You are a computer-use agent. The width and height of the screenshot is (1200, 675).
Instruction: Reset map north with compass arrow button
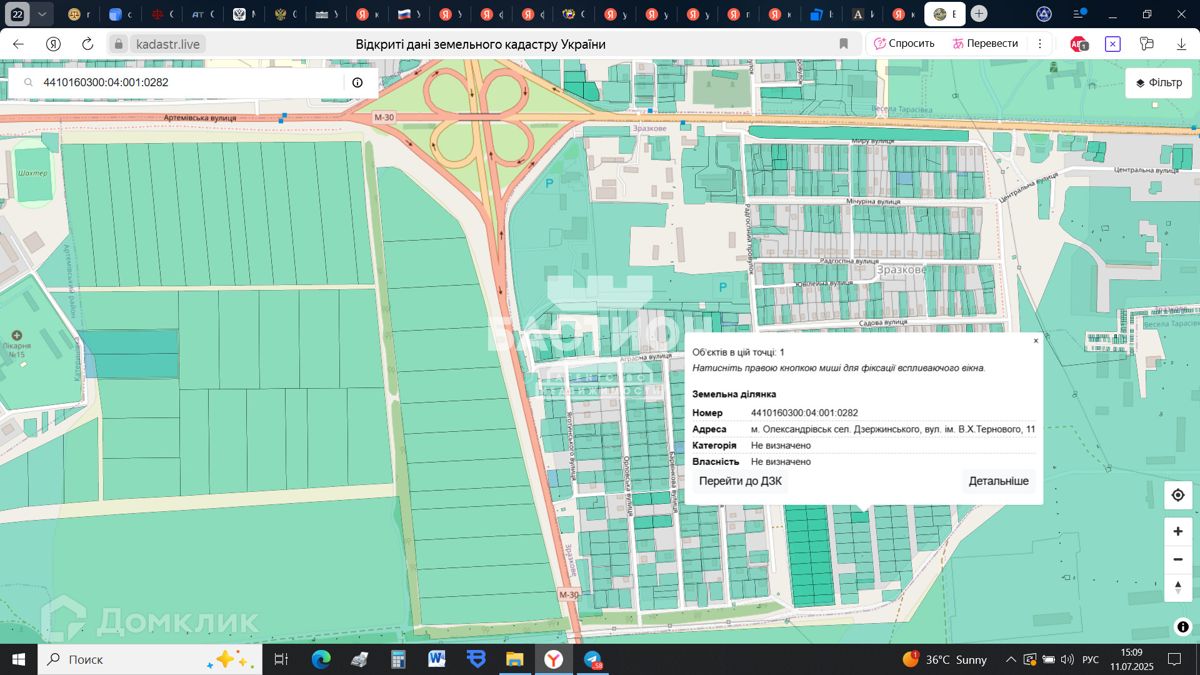(x=1178, y=587)
